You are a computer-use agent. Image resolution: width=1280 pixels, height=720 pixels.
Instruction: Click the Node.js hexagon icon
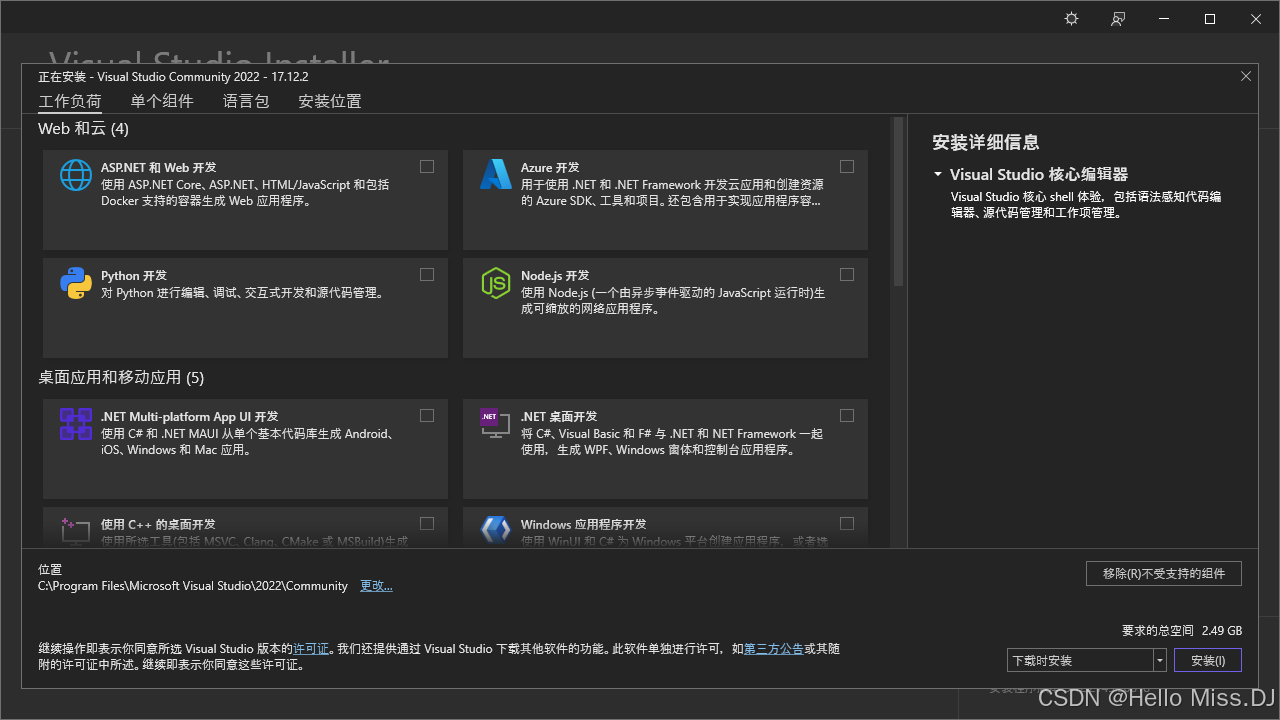(496, 283)
